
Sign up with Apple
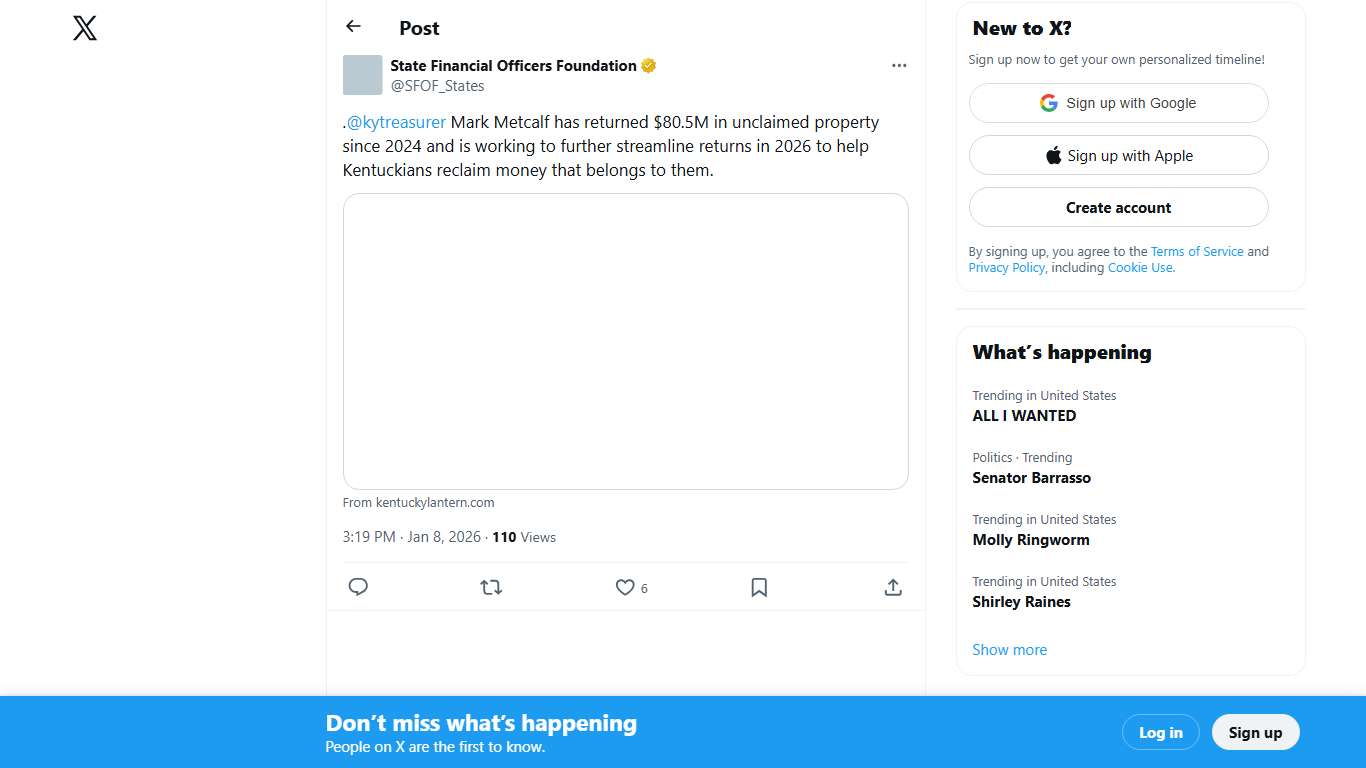(1118, 156)
